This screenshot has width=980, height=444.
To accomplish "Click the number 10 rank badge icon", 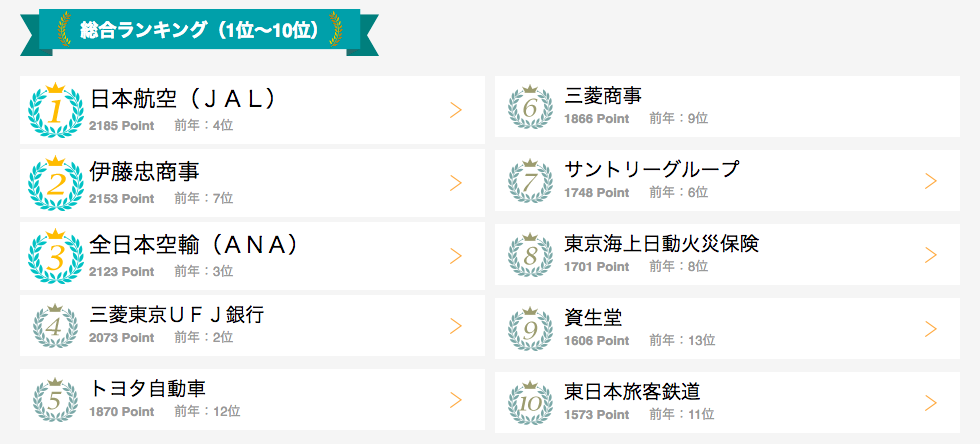I will 531,403.
